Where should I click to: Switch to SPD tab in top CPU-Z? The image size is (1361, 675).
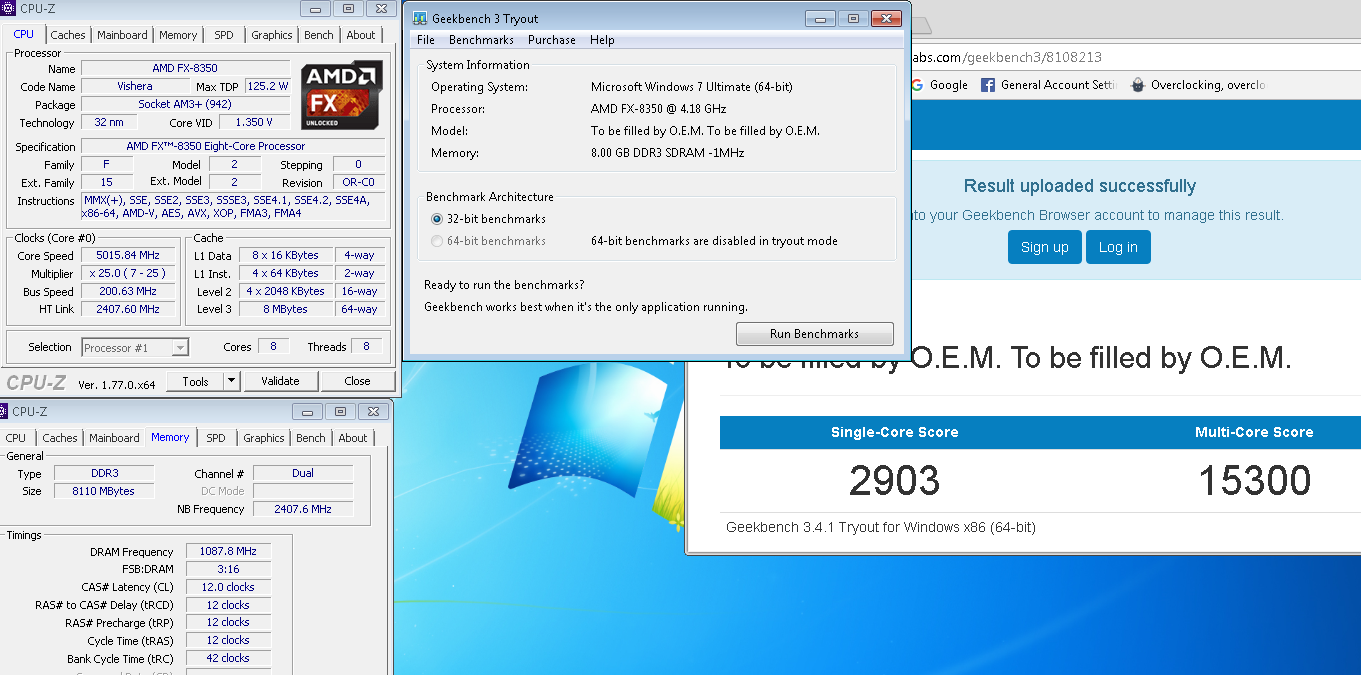(224, 35)
